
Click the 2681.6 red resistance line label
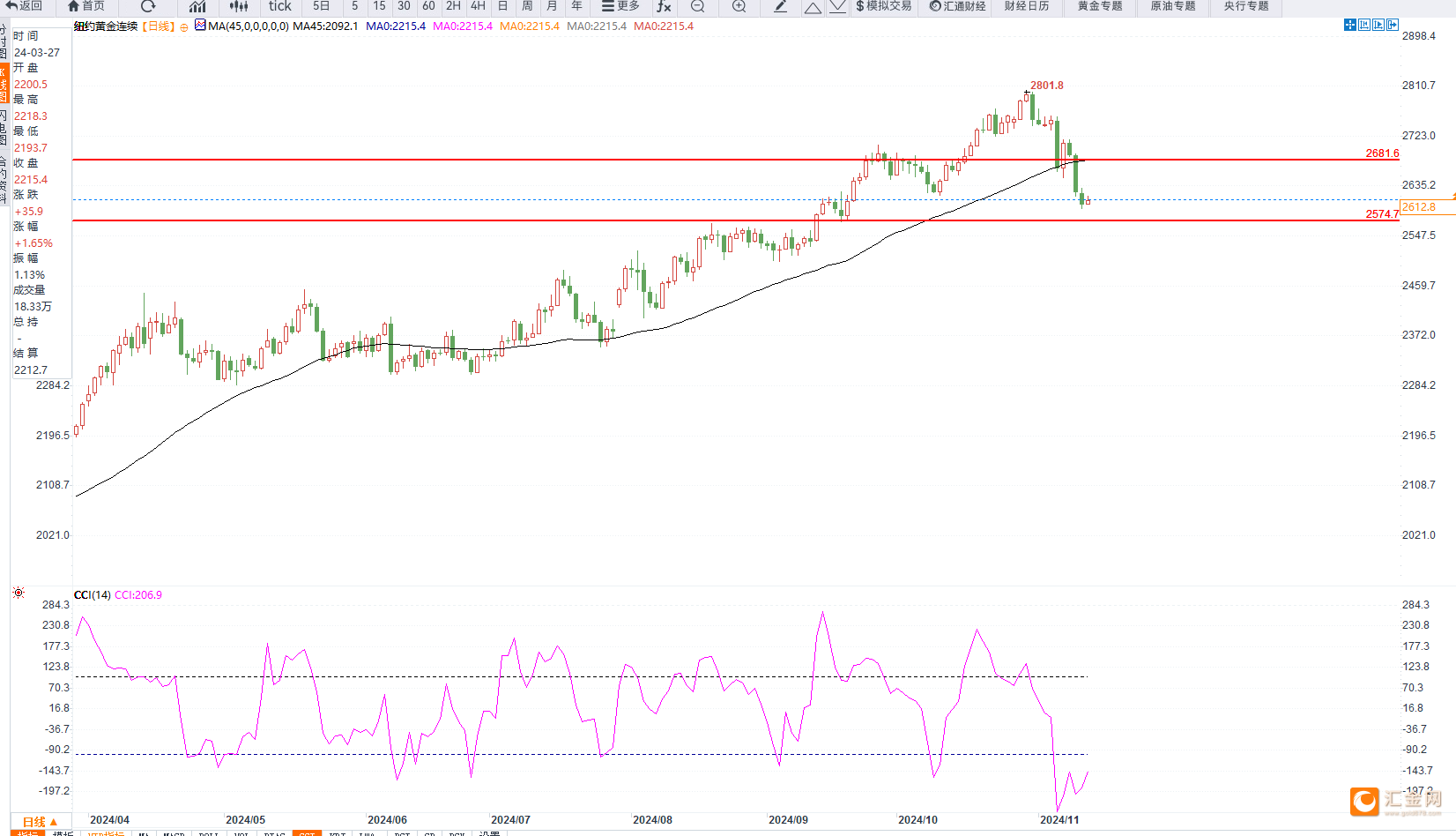[1382, 153]
